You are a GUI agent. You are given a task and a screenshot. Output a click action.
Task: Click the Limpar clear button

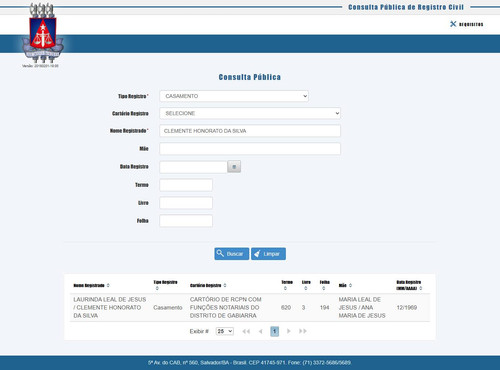point(268,254)
